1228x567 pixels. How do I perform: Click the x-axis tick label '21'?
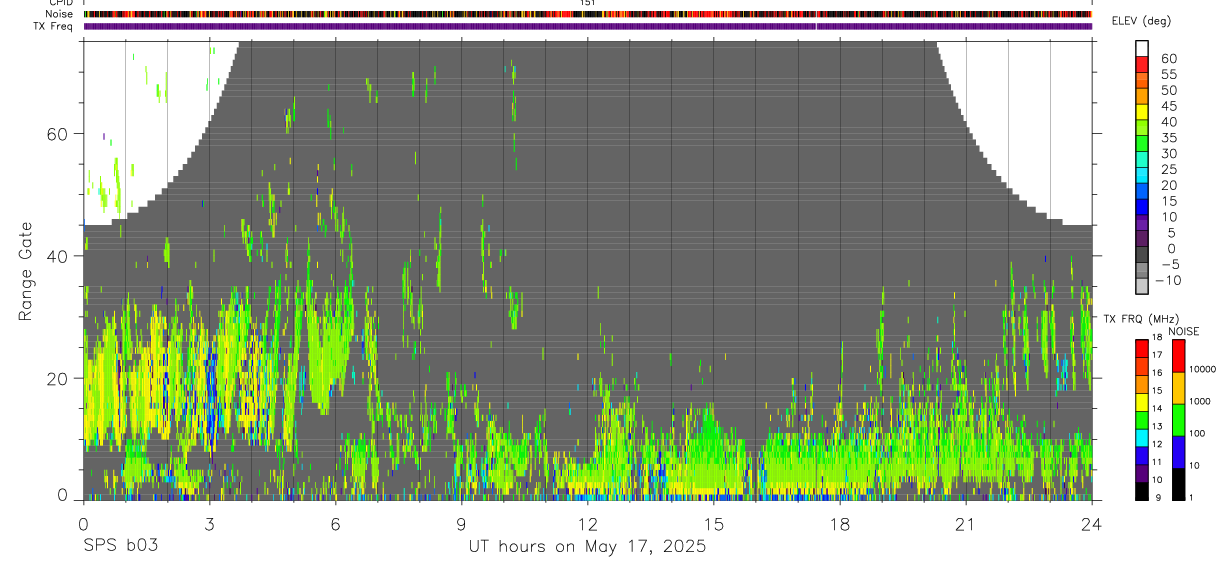[x=966, y=524]
